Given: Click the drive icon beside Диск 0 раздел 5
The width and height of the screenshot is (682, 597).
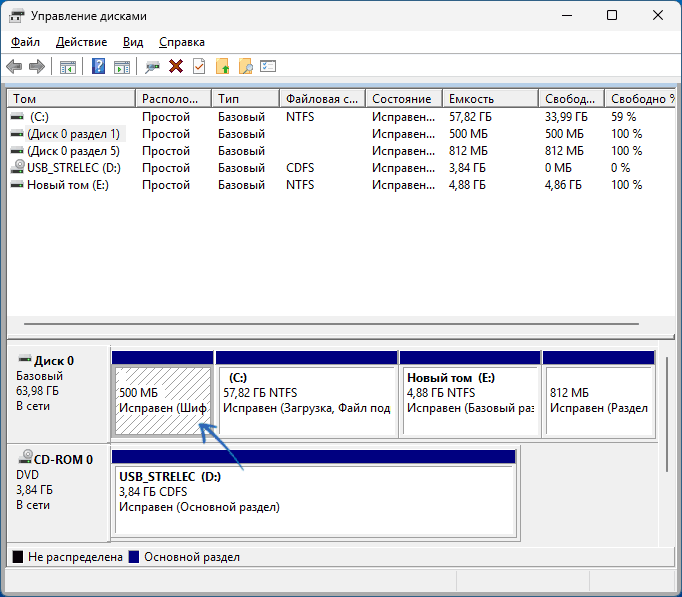Looking at the screenshot, I should [x=17, y=150].
